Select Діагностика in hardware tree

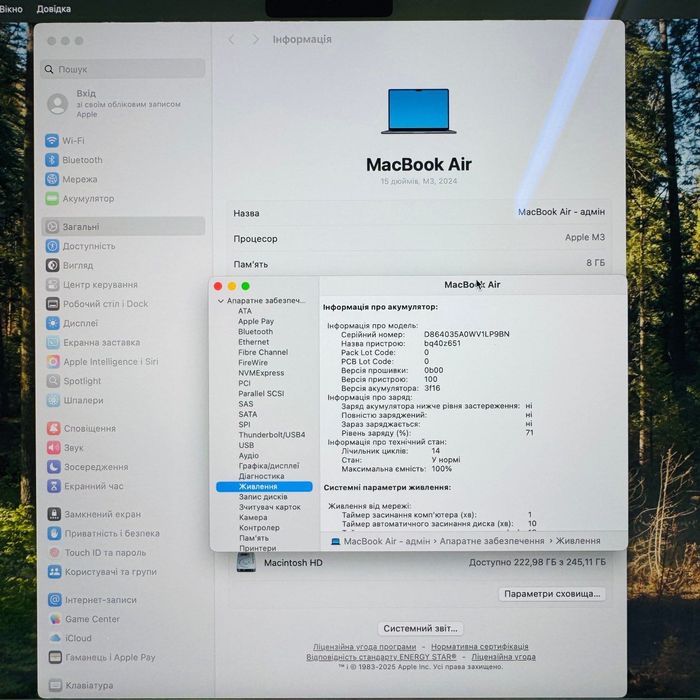261,476
